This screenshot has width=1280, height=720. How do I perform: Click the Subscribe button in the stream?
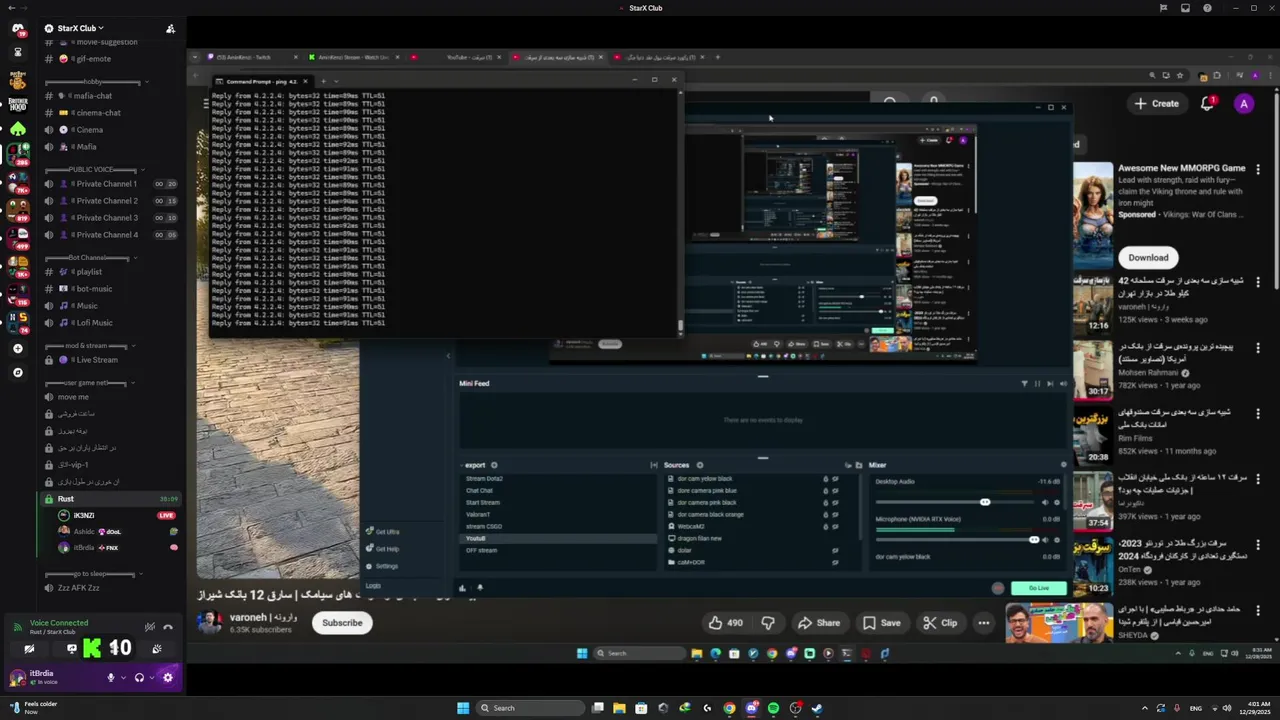click(x=342, y=622)
